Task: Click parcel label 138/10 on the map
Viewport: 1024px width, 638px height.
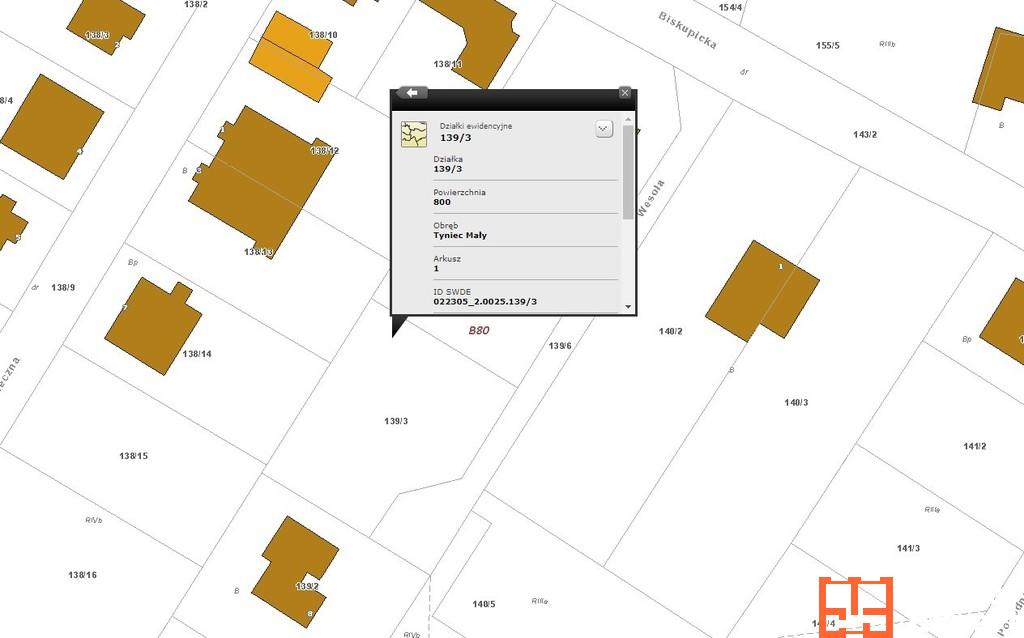Action: click(x=323, y=35)
